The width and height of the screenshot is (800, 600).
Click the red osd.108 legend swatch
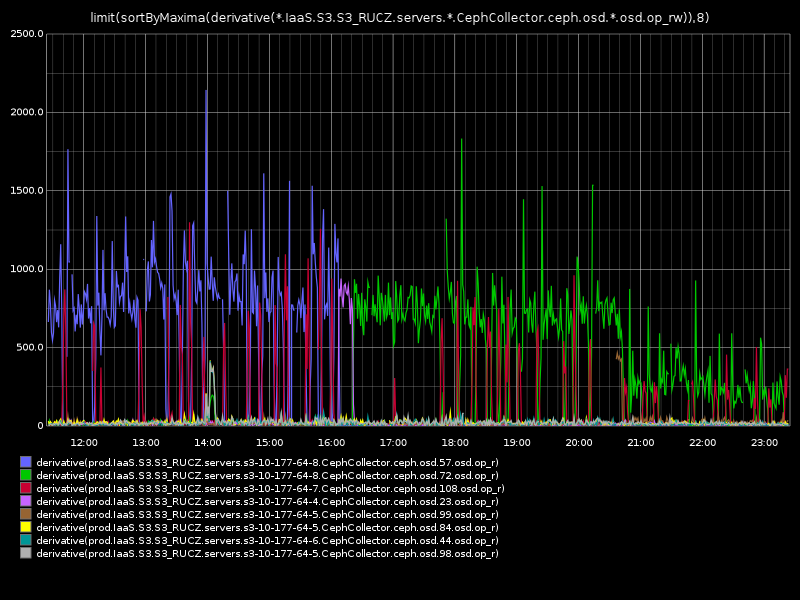pos(26,488)
